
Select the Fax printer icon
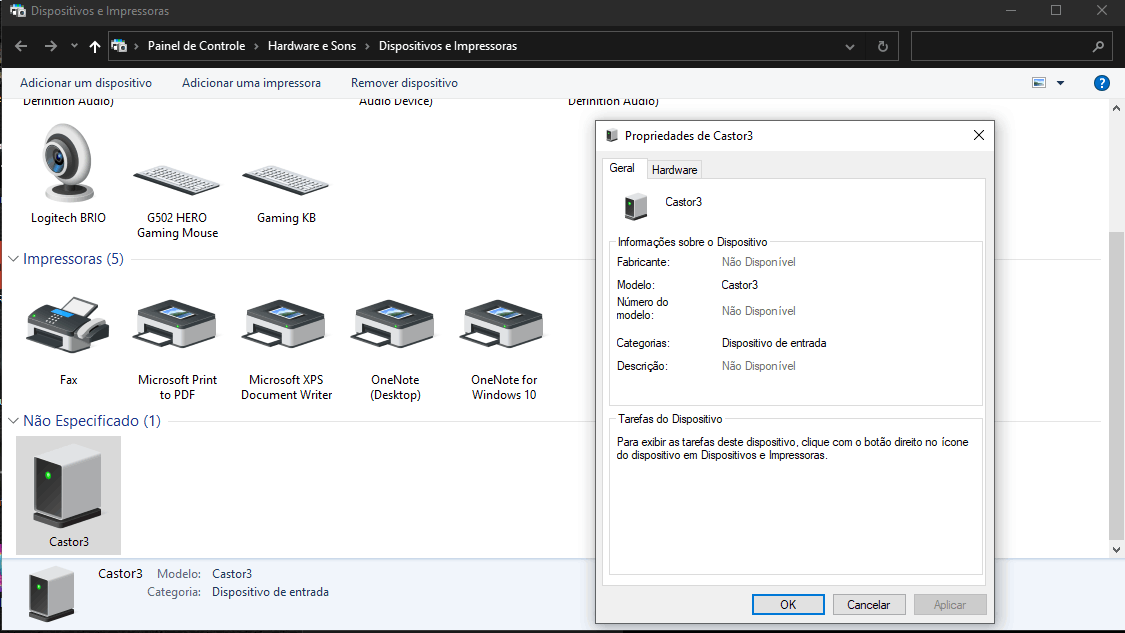pos(68,324)
